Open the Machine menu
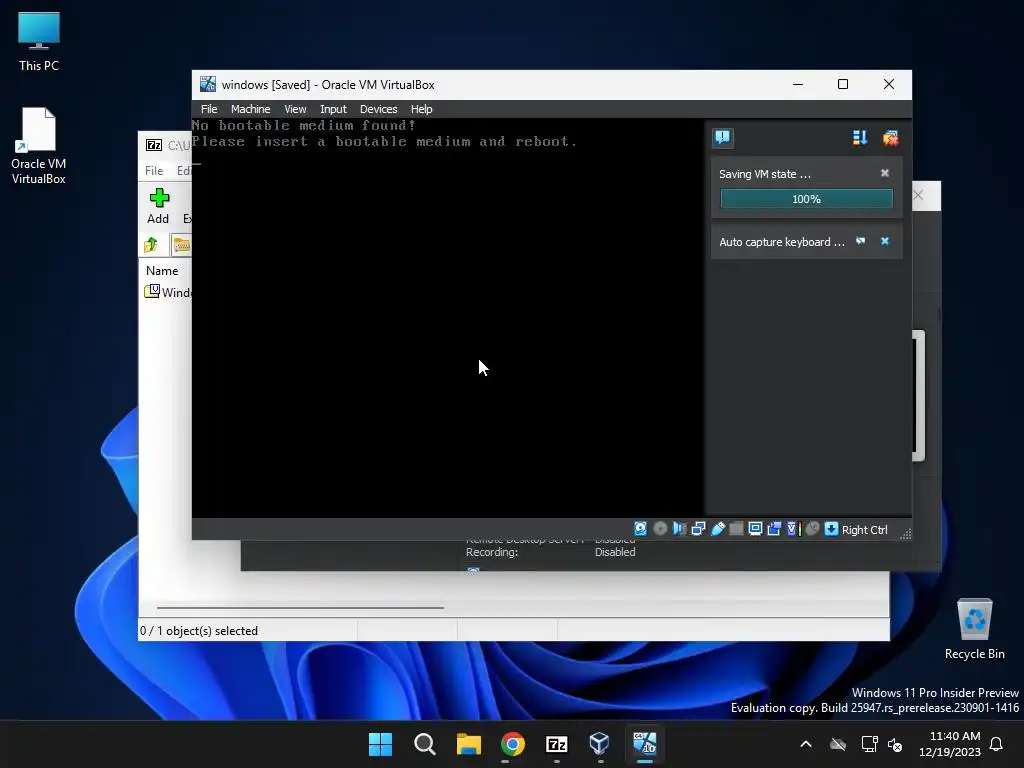Screen dimensions: 1024x768 click(250, 109)
